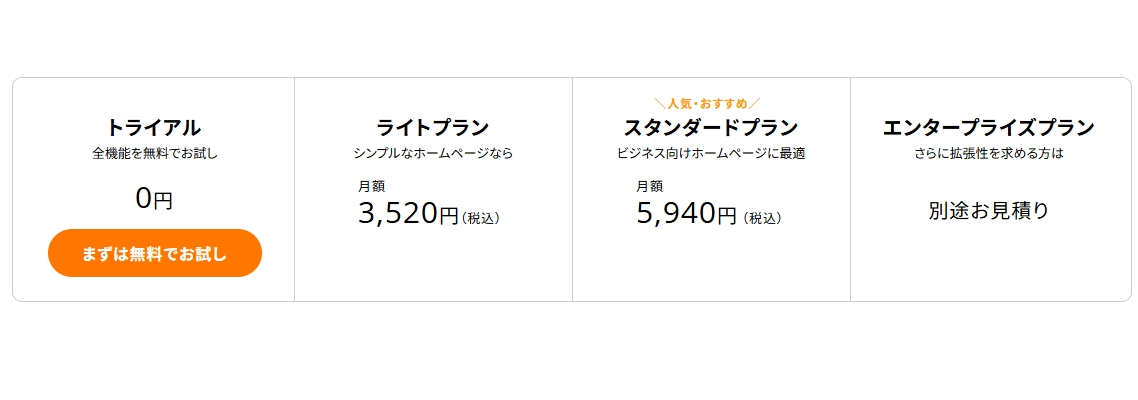Select the エンタープライズプラン heading

click(988, 128)
